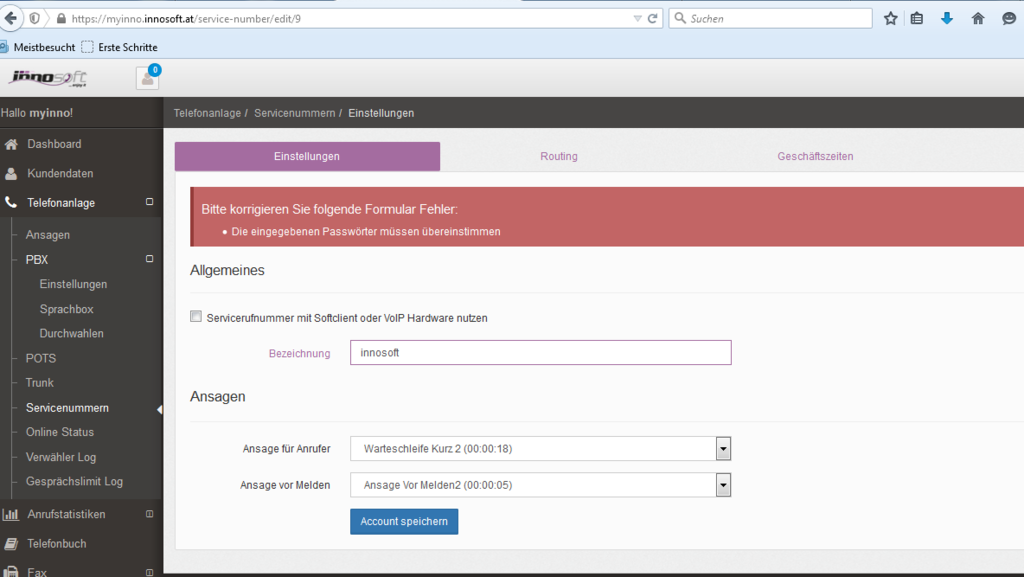
Task: Open Online Status in the sidebar
Action: point(59,431)
